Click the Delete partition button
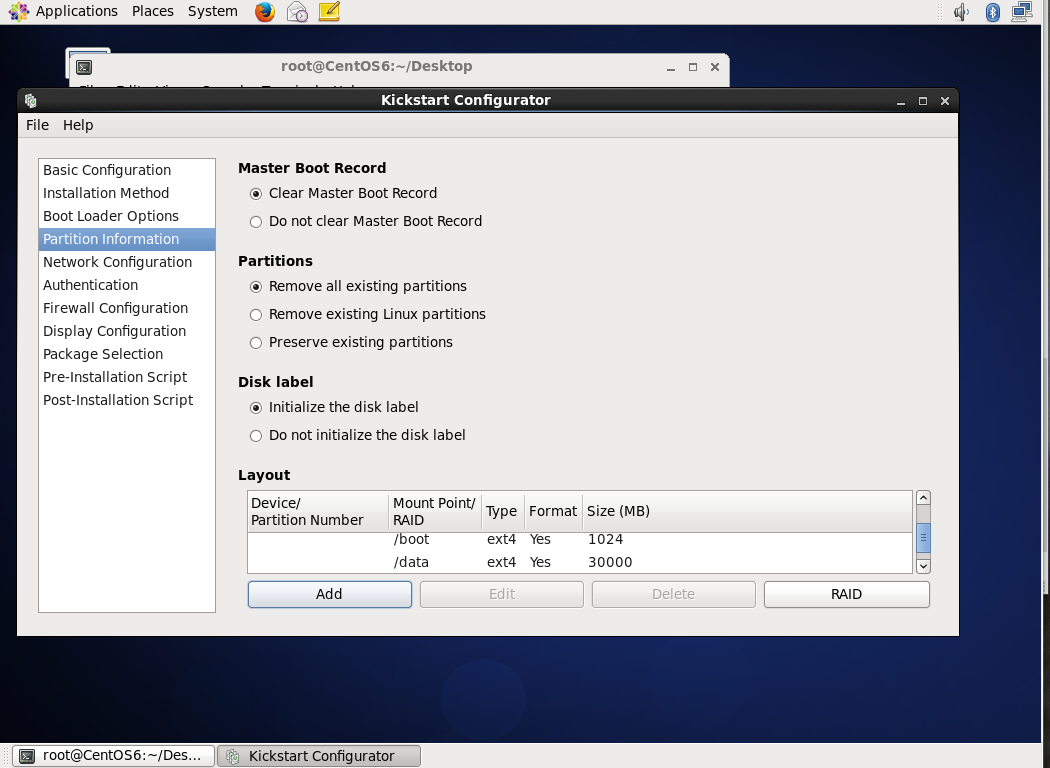The image size is (1050, 768). coord(674,595)
